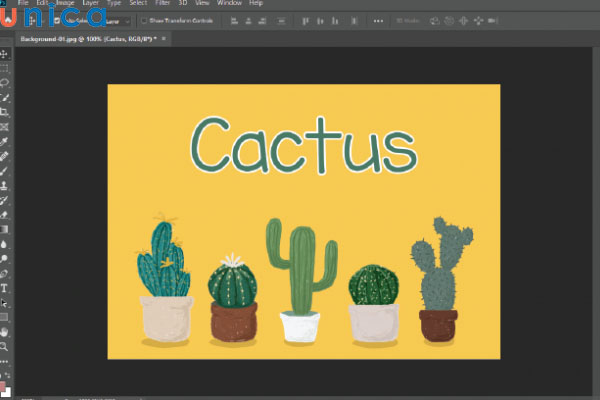The height and width of the screenshot is (400, 600).
Task: Enable Show Transform Controls checkbox
Action: coord(144,20)
